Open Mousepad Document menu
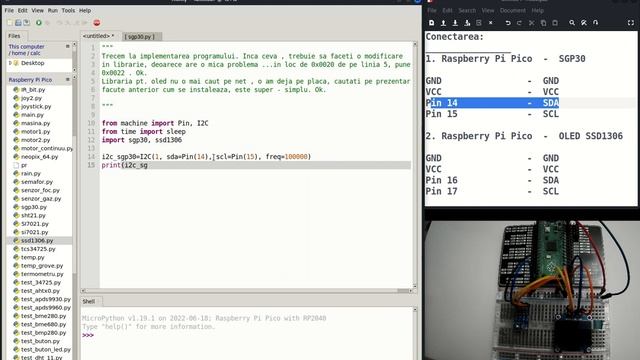This screenshot has width=640, height=360. (x=513, y=11)
